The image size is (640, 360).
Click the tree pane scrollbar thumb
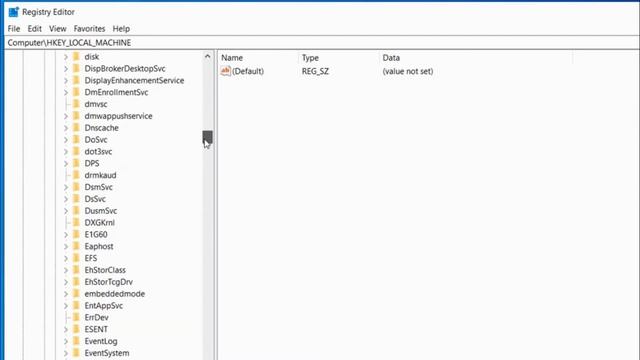[207, 138]
